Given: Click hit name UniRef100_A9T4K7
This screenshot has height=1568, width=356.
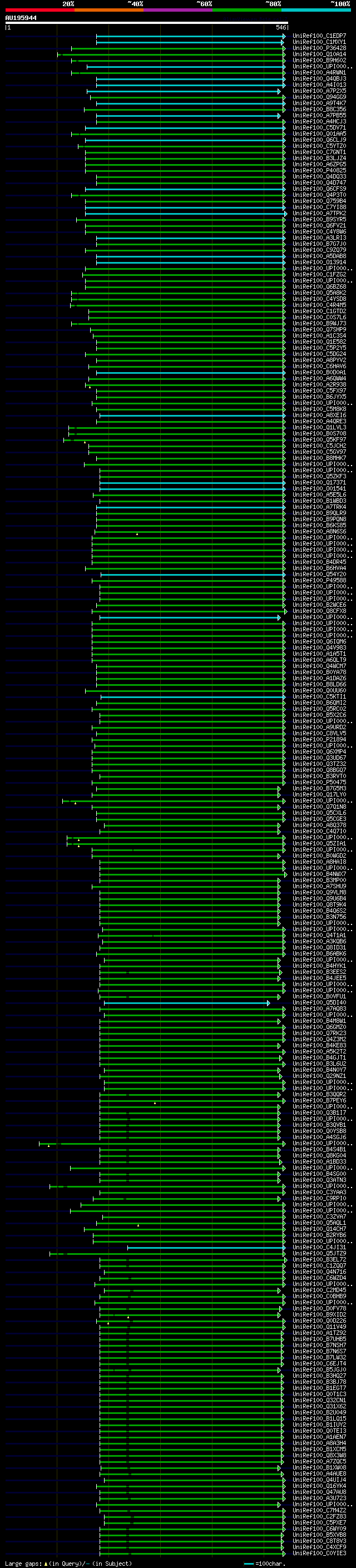Looking at the screenshot, I should 319,103.
